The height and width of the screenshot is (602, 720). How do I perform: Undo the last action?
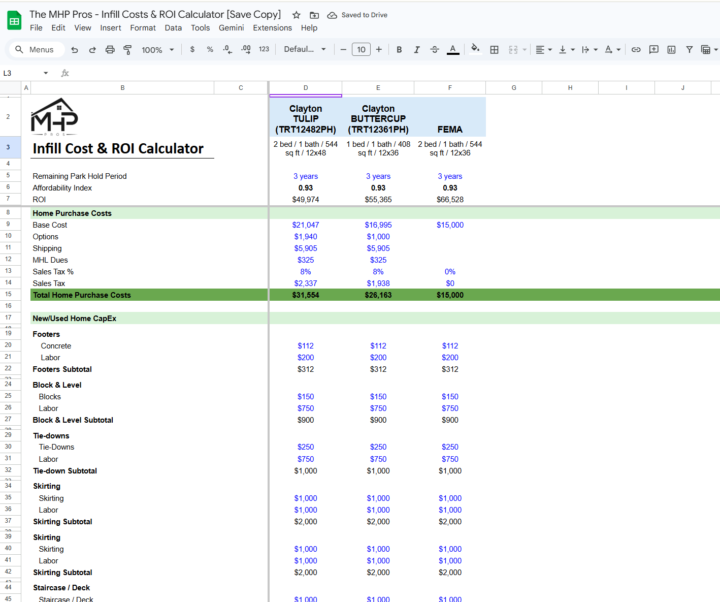(x=74, y=50)
